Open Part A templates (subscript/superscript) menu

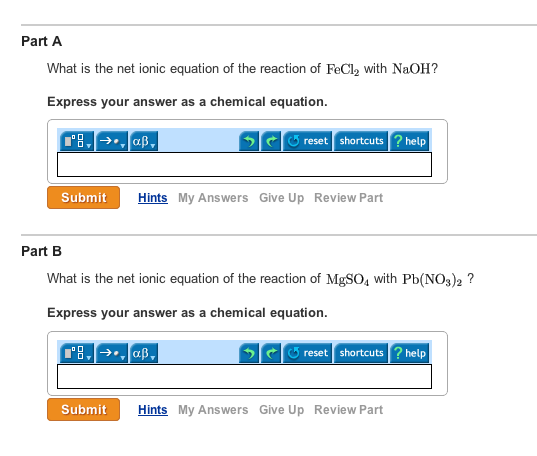point(77,141)
